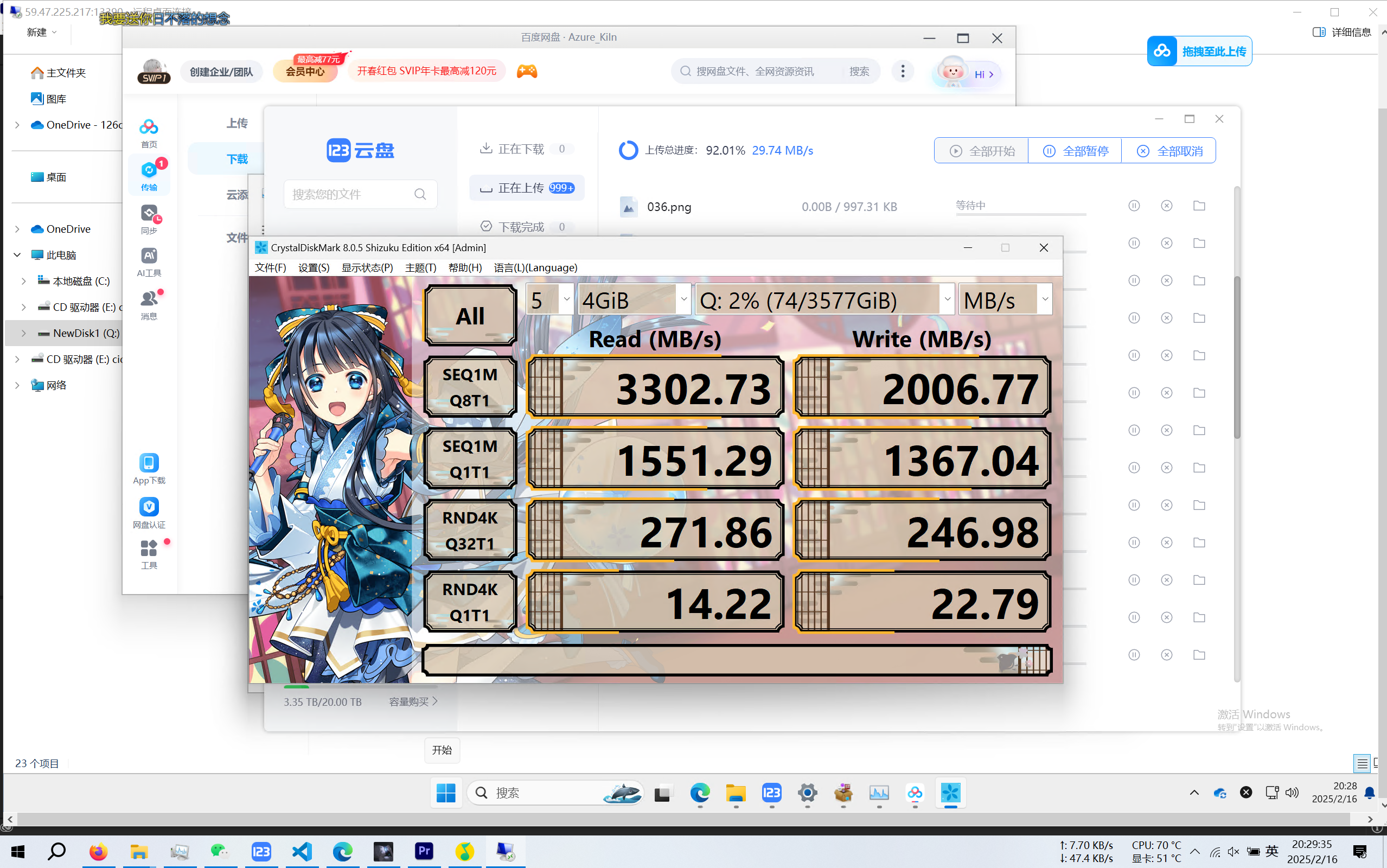Toggle 详细信息 pane in file explorer

pos(1341,32)
